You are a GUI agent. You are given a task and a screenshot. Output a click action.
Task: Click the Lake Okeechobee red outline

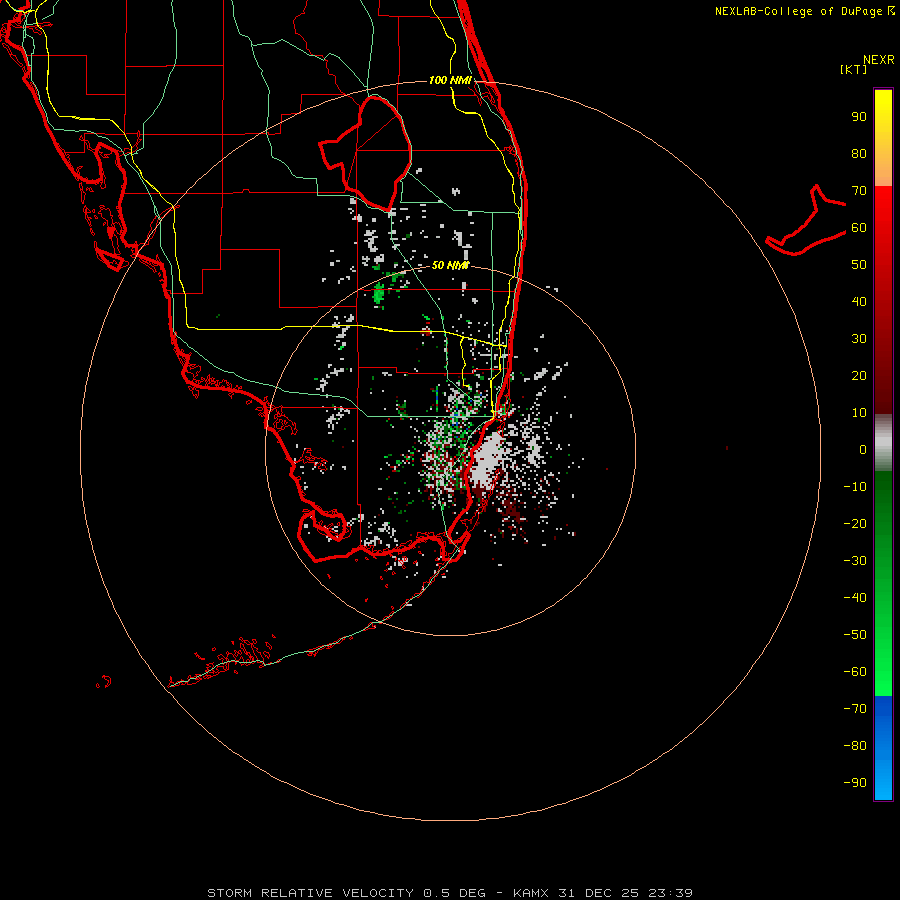(x=365, y=153)
